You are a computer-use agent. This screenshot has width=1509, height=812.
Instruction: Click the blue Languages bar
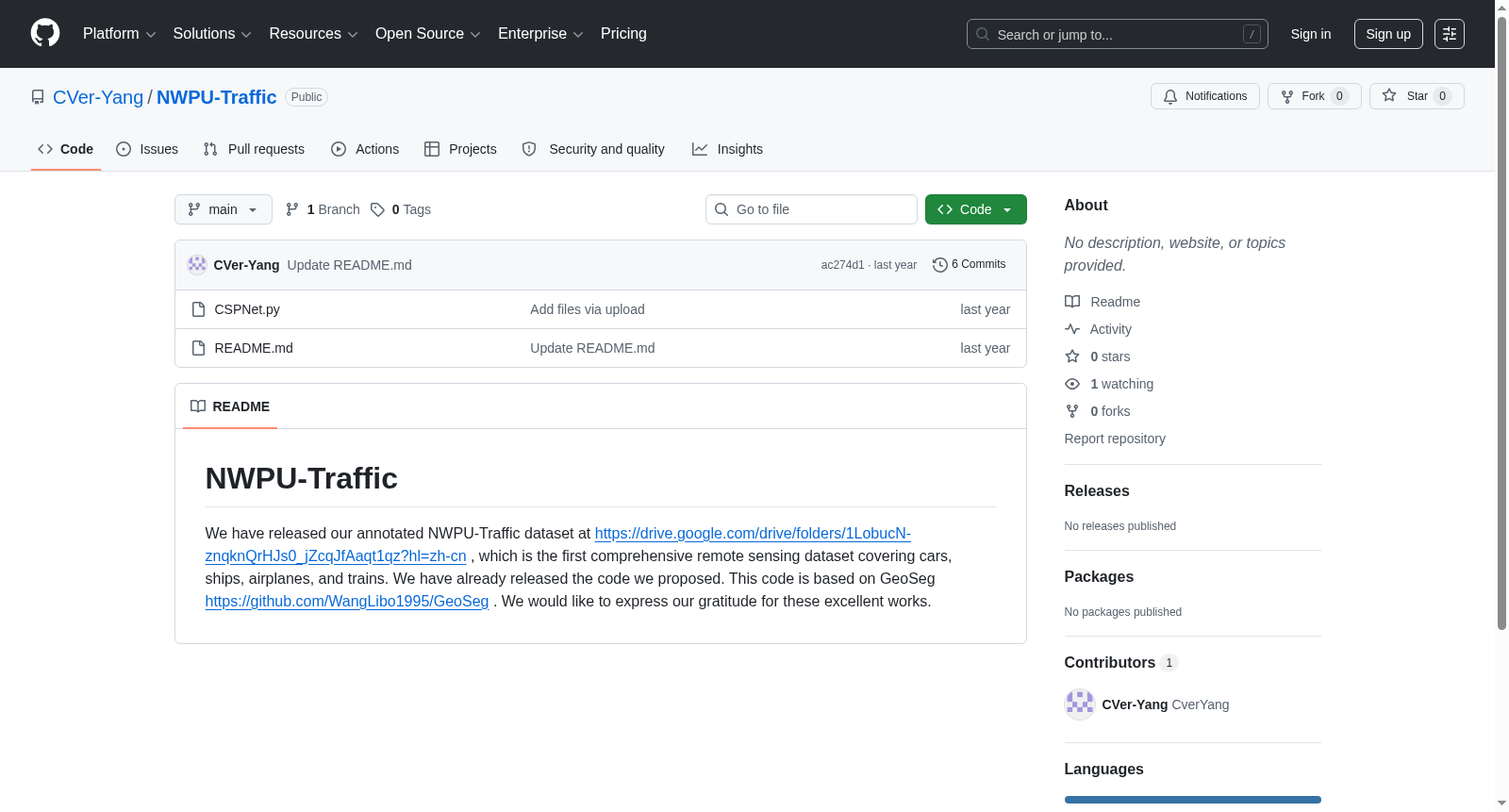coord(1193,800)
